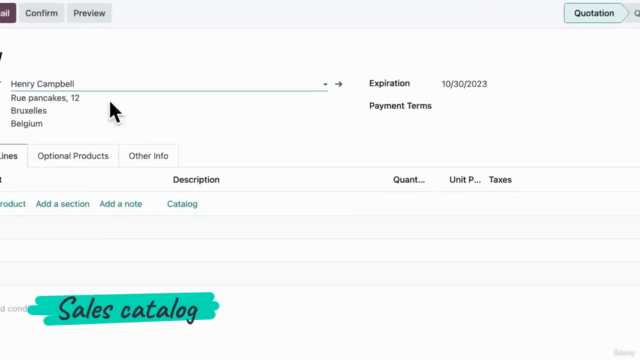Click the Bruxelles city text
Viewport: 640px width, 360px height.
(29, 111)
